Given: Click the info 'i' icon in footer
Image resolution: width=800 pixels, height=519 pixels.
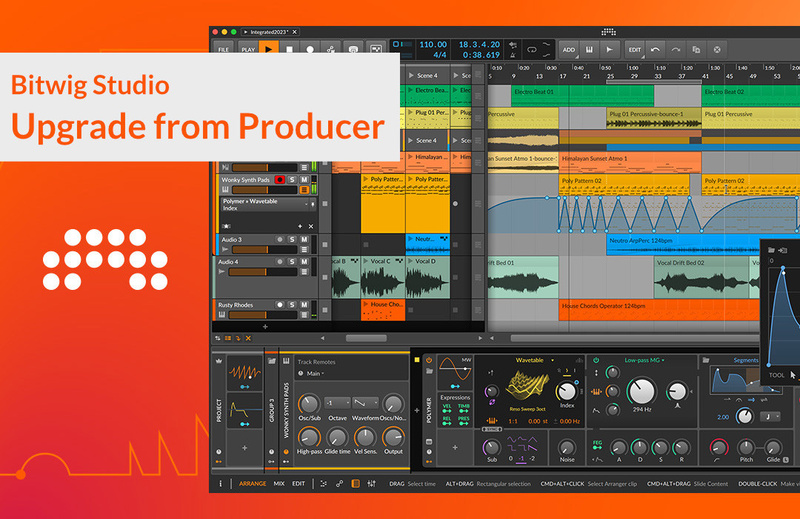Looking at the screenshot, I should click(x=220, y=483).
